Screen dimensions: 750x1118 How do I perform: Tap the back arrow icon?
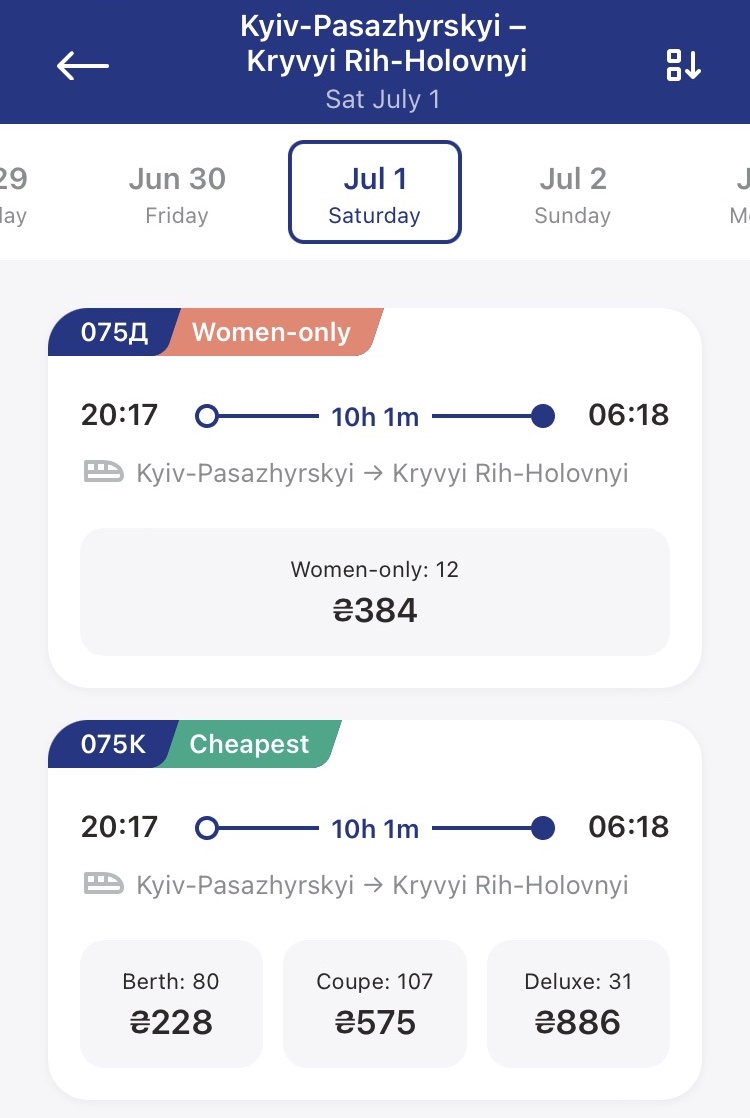83,66
